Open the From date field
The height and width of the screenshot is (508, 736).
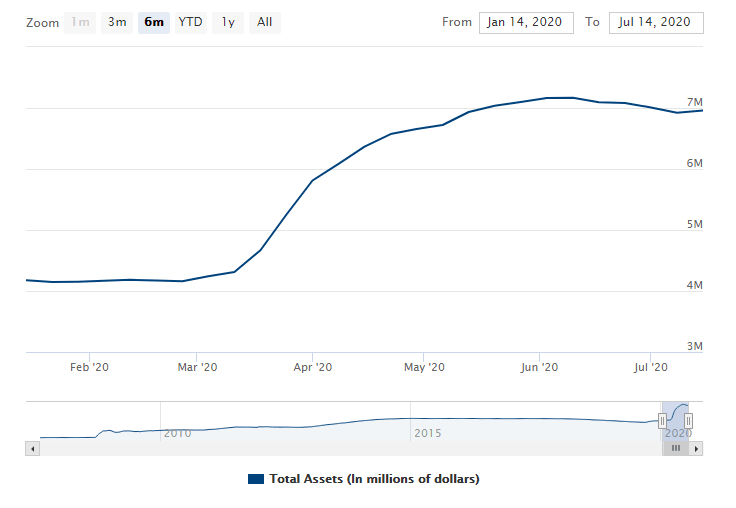[525, 22]
